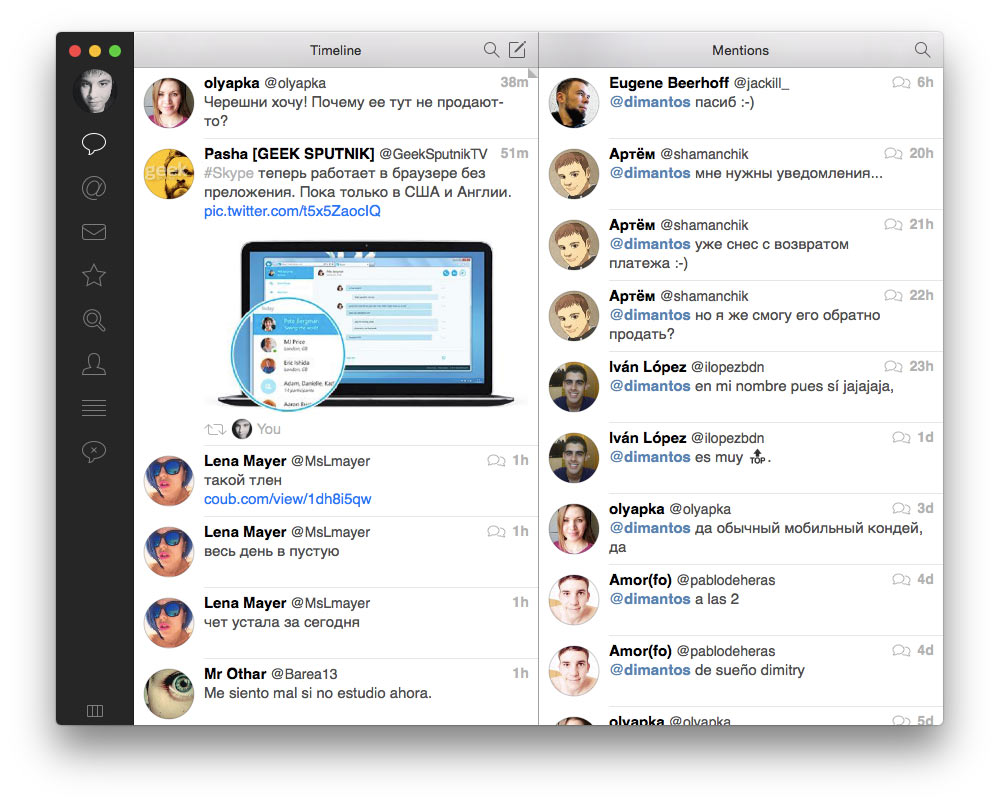
Task: Click 'Eugene Beerhoff' name
Action: [669, 83]
